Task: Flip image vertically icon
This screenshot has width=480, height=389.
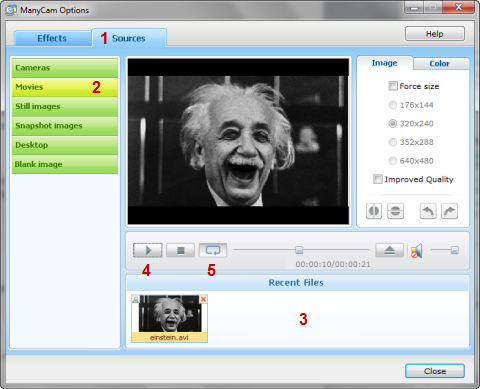Action: (x=395, y=211)
